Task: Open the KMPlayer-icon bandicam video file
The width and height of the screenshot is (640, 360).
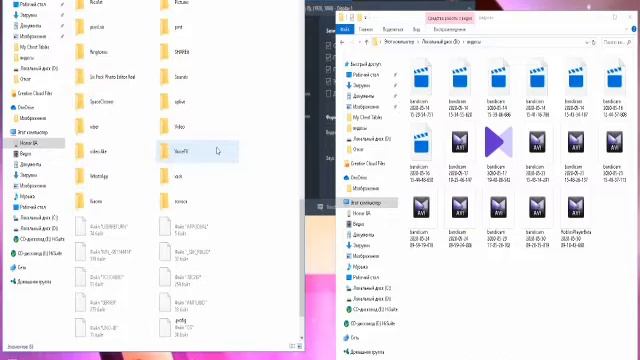Action: click(498, 153)
